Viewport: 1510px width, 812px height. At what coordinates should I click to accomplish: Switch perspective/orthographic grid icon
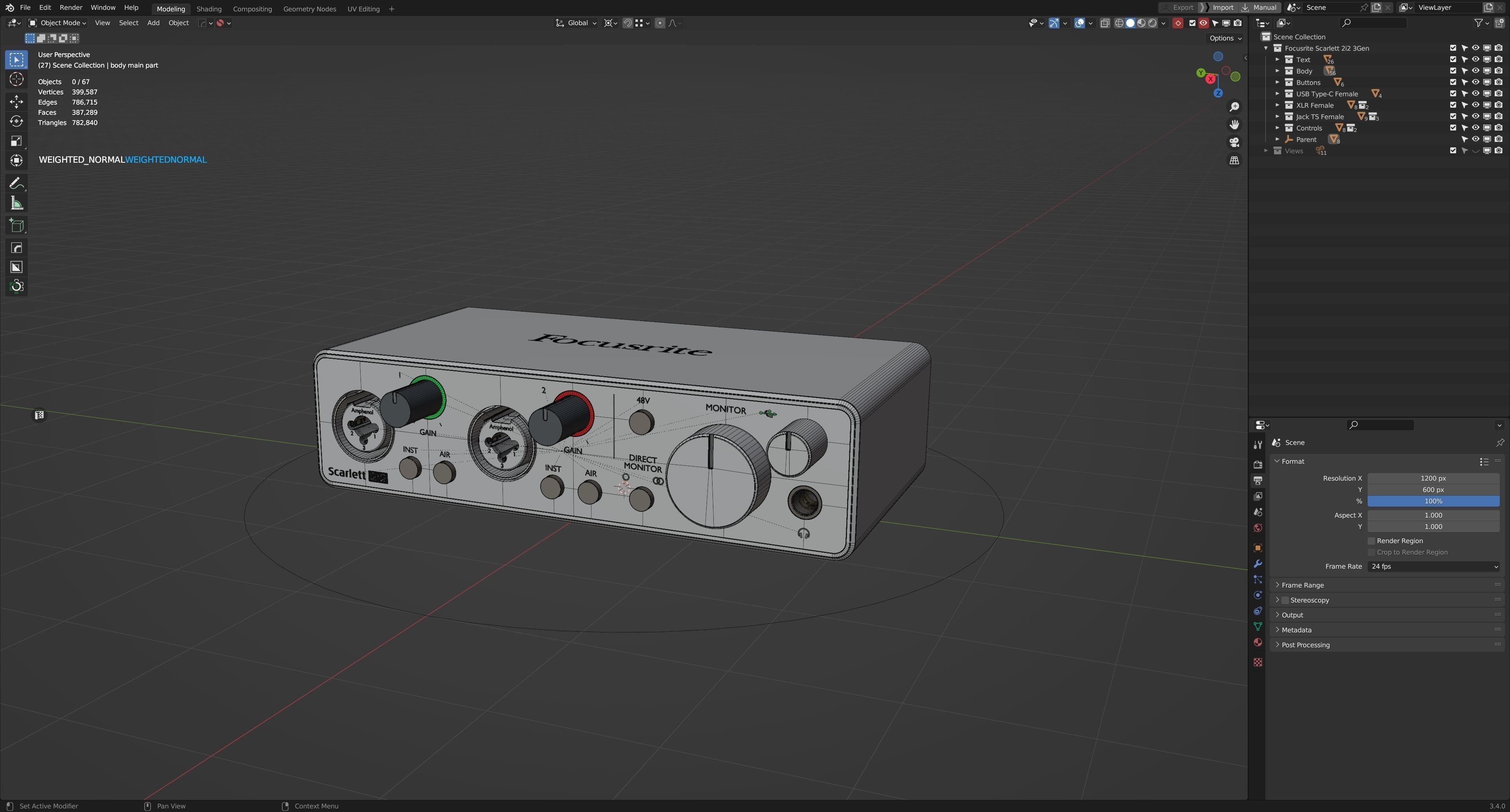[x=1234, y=160]
